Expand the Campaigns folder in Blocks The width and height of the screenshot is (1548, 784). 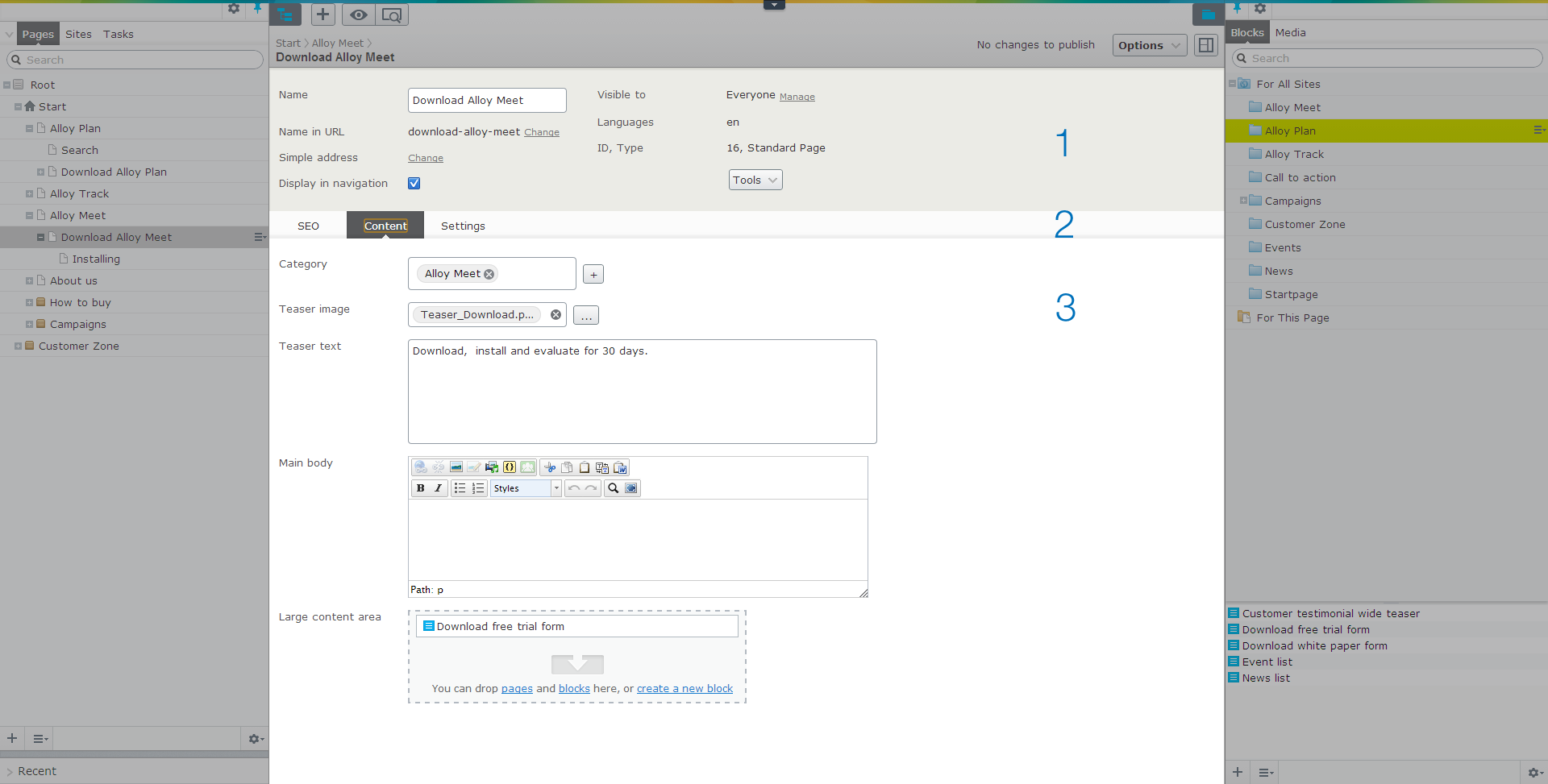(x=1243, y=201)
